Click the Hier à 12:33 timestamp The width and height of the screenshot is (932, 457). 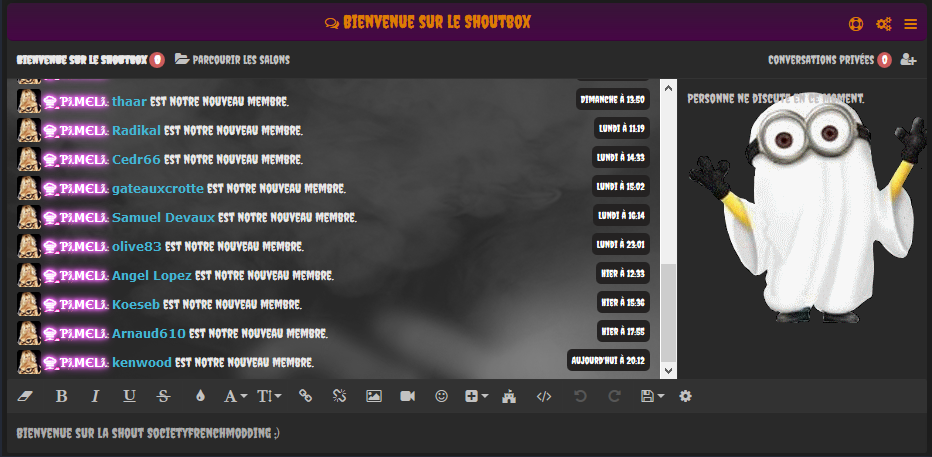pyautogui.click(x=623, y=273)
